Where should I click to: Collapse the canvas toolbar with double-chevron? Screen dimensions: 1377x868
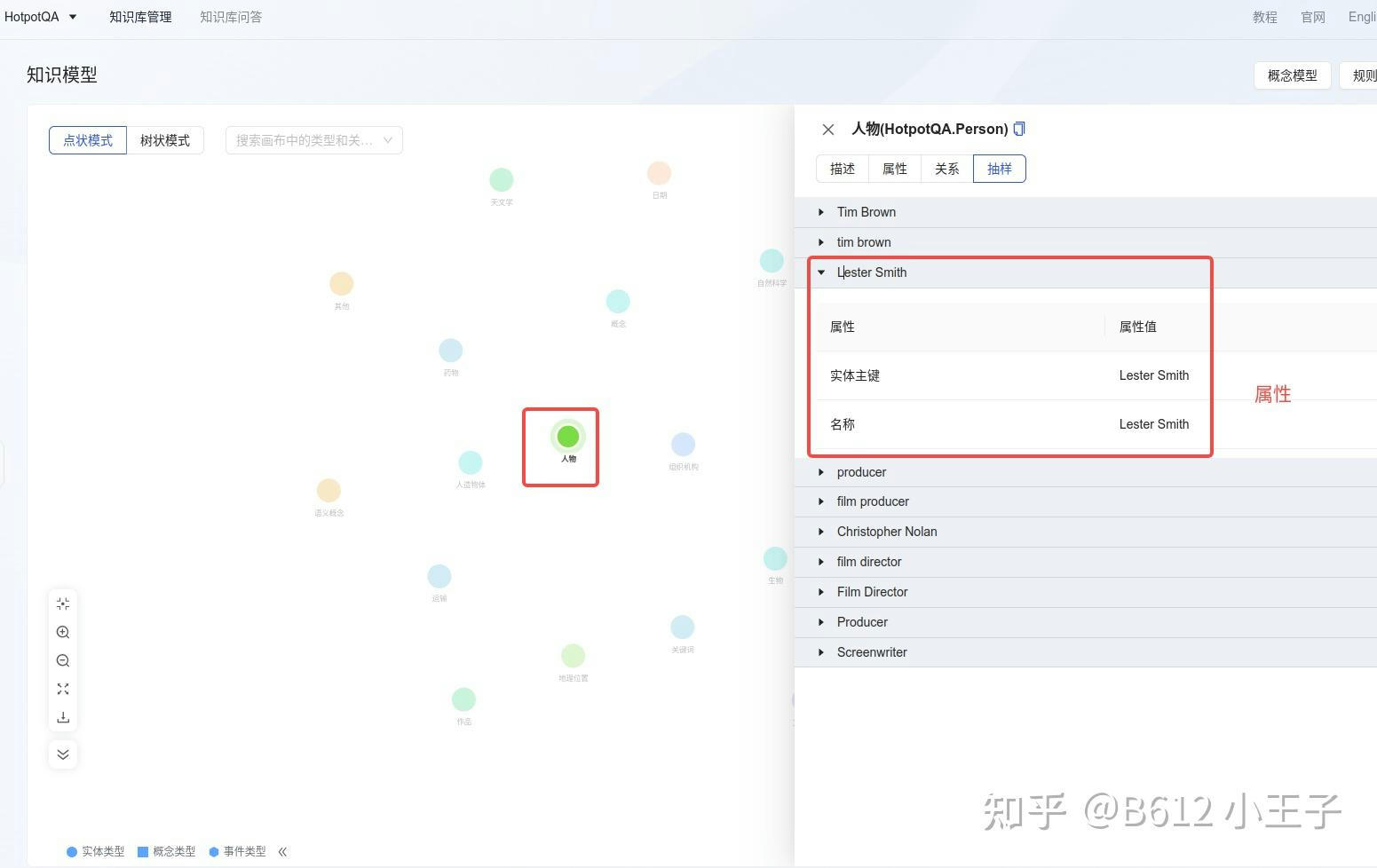(x=63, y=754)
